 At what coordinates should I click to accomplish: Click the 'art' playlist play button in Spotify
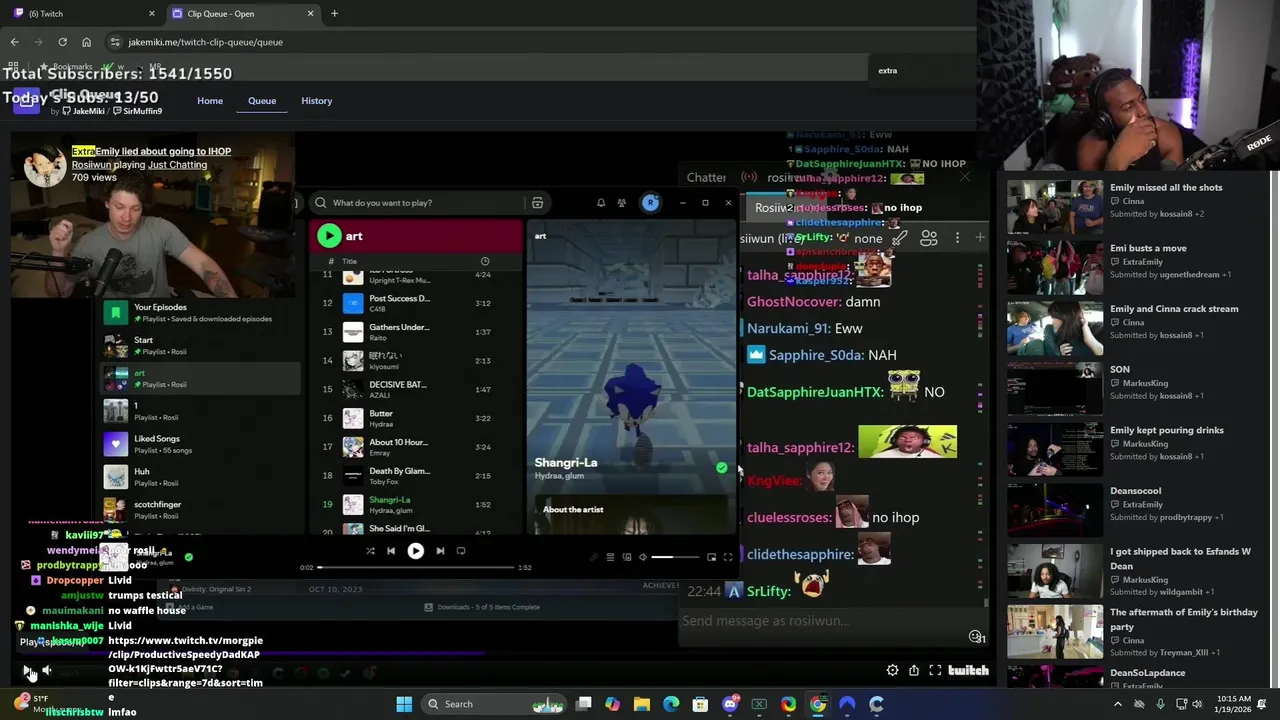coord(329,236)
